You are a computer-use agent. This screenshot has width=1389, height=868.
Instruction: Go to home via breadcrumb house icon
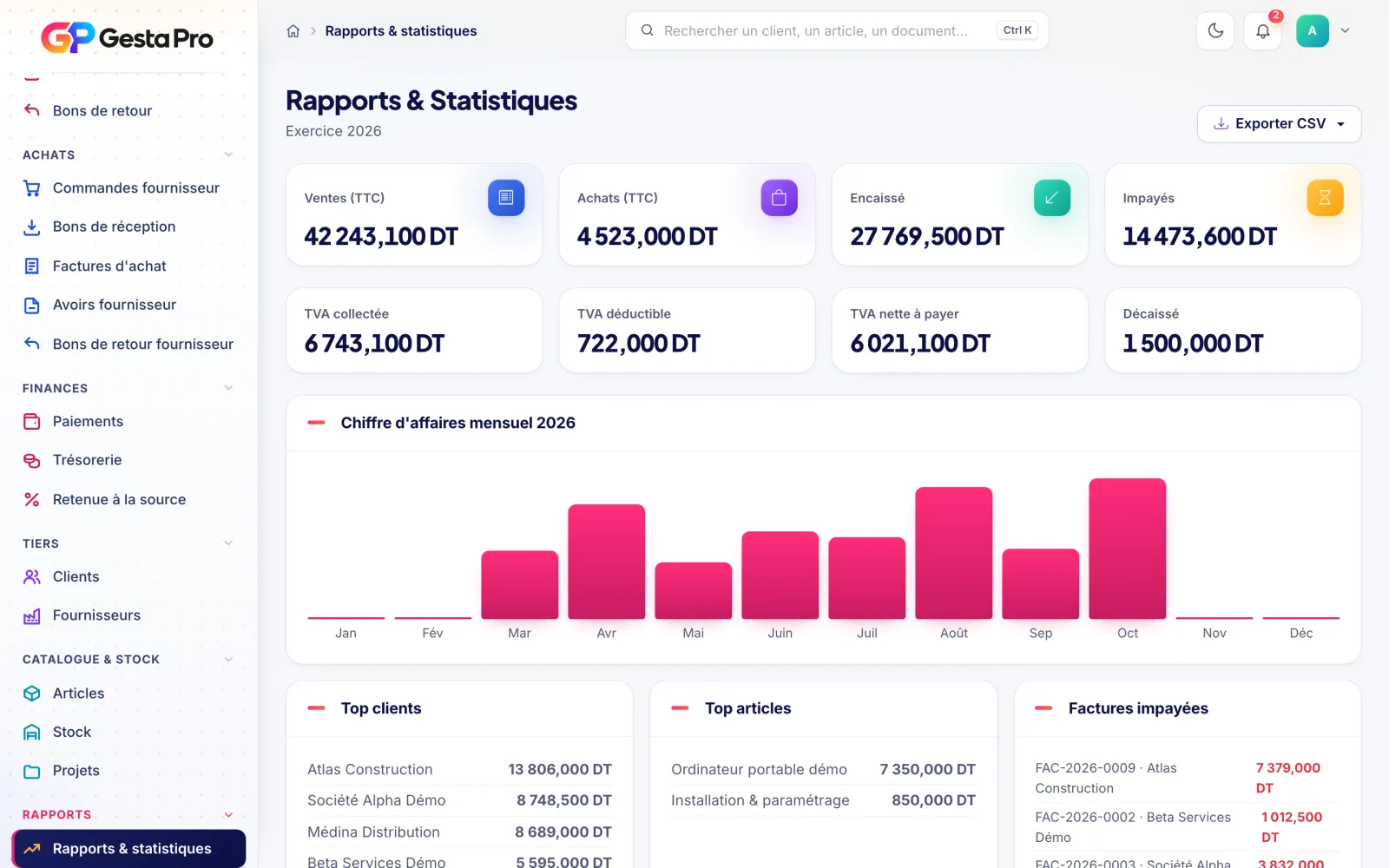(293, 31)
